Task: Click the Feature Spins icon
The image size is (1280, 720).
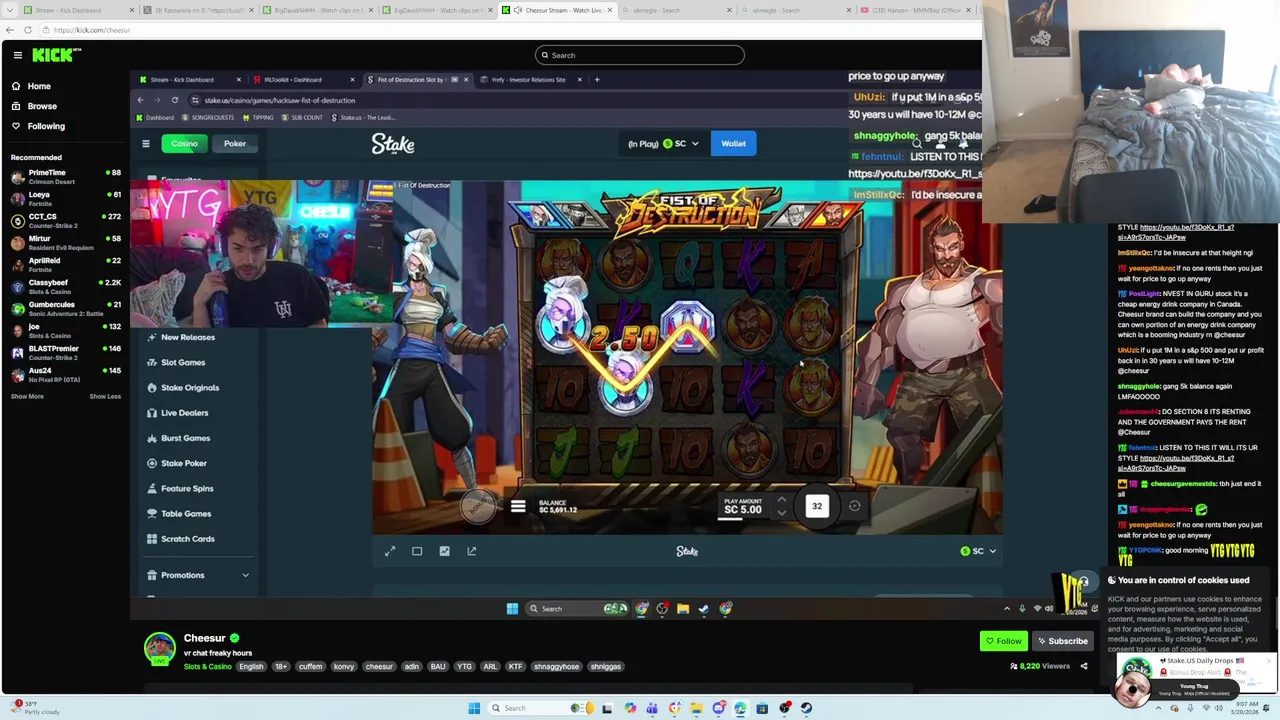Action: pos(152,488)
